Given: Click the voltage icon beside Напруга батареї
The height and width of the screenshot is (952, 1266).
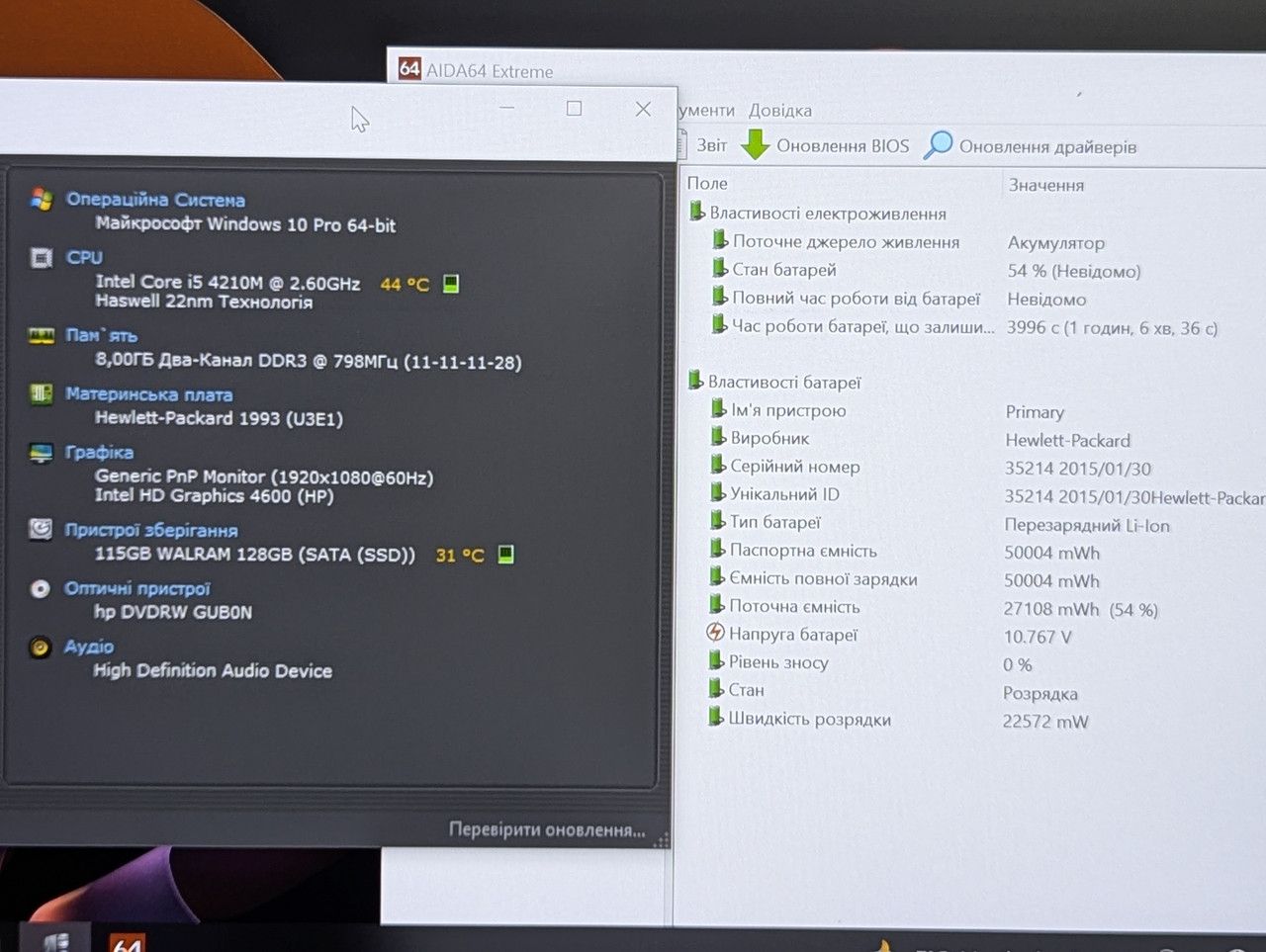Looking at the screenshot, I should (x=715, y=633).
